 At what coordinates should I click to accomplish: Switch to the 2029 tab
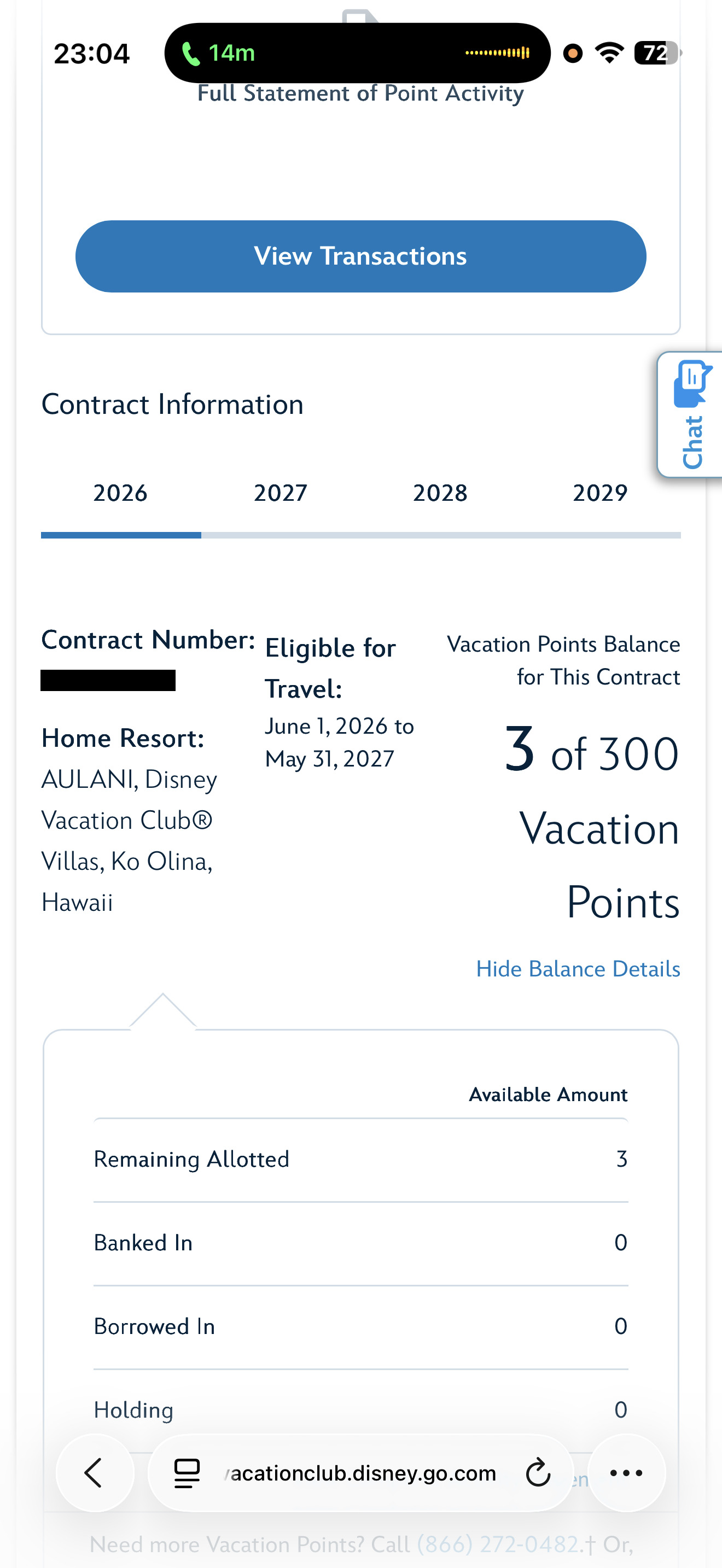[600, 493]
